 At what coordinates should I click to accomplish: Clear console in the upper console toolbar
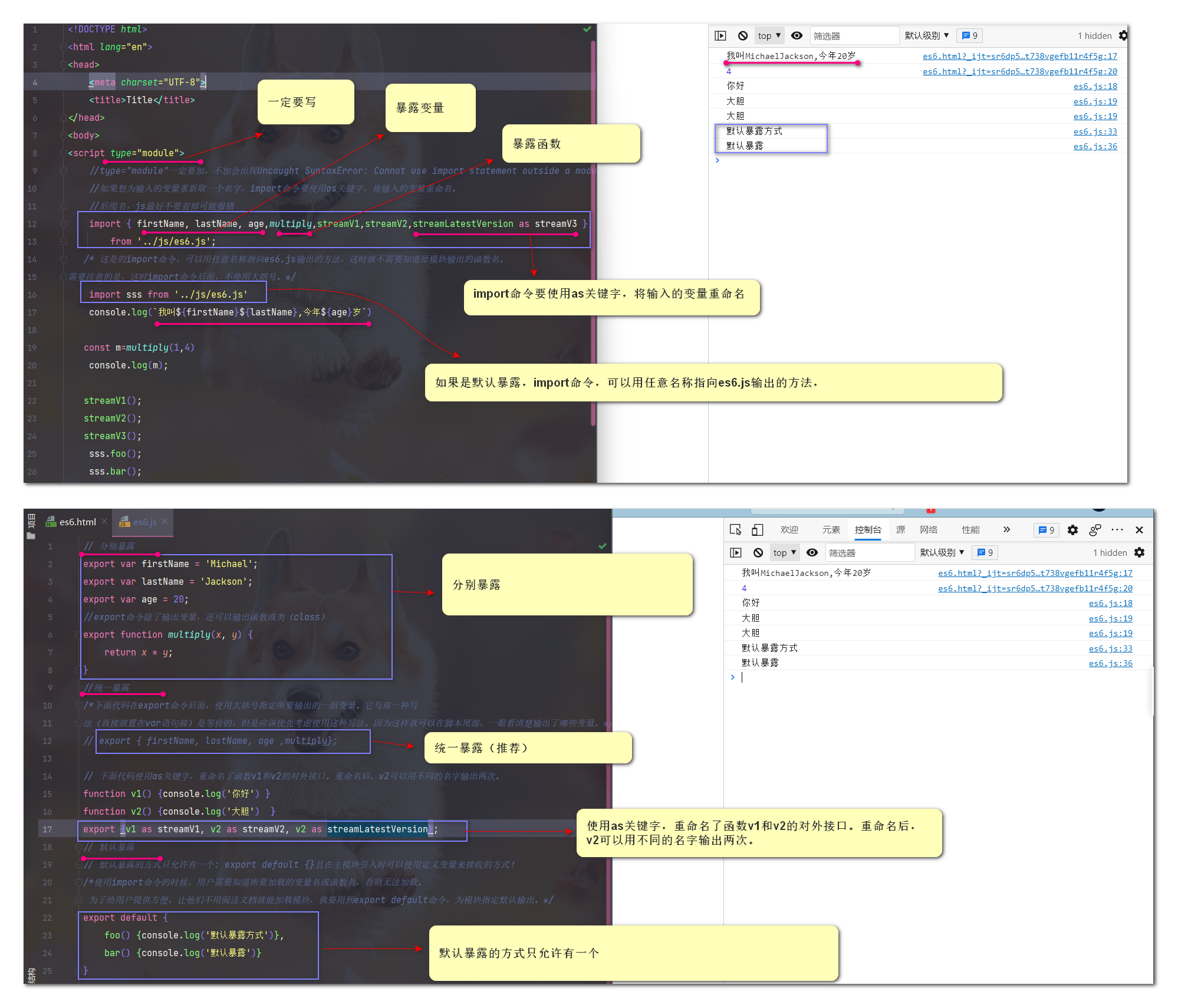743,36
